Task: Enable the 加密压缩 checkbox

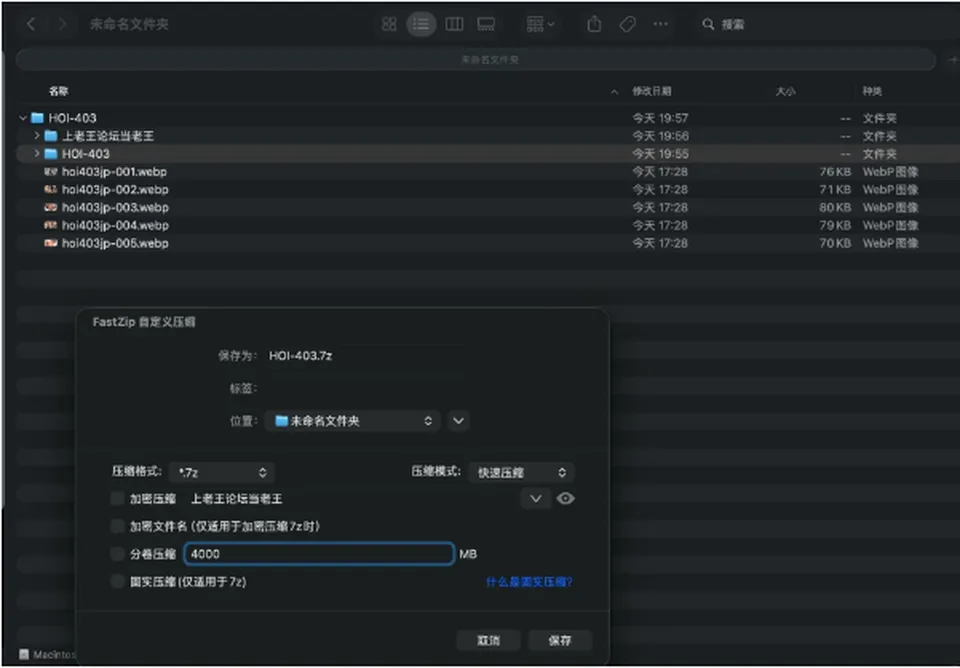Action: click(117, 498)
